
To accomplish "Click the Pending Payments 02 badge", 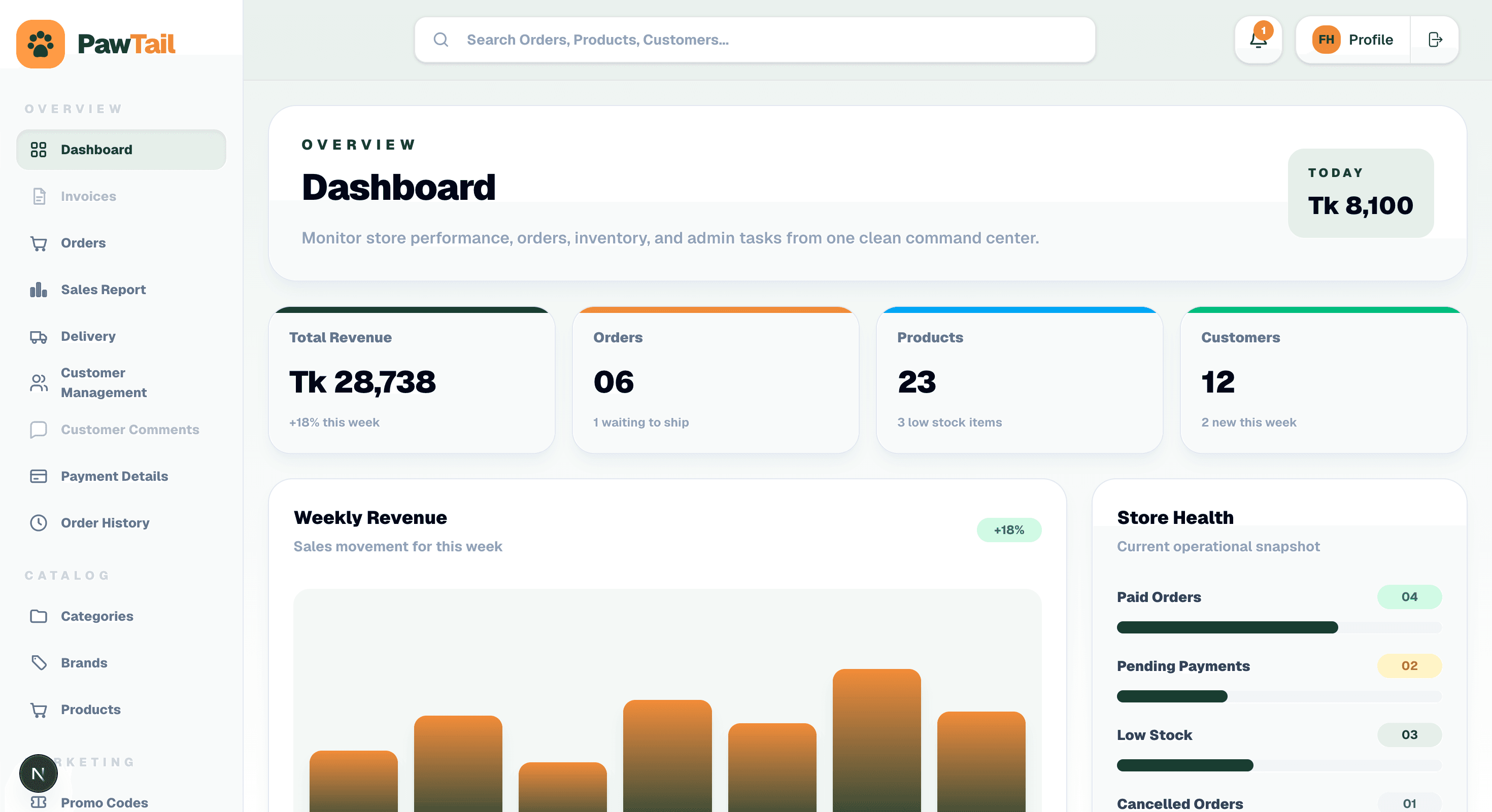I will tap(1409, 666).
